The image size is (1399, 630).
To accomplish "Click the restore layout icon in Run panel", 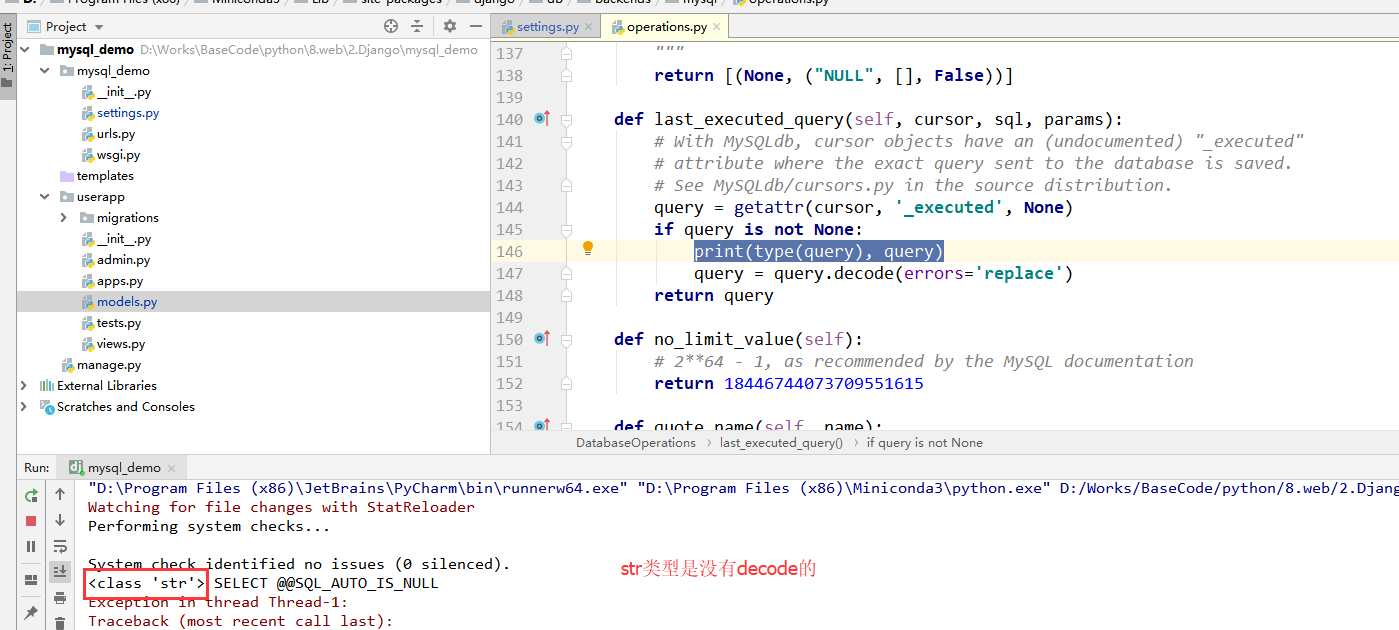I will pos(31,579).
